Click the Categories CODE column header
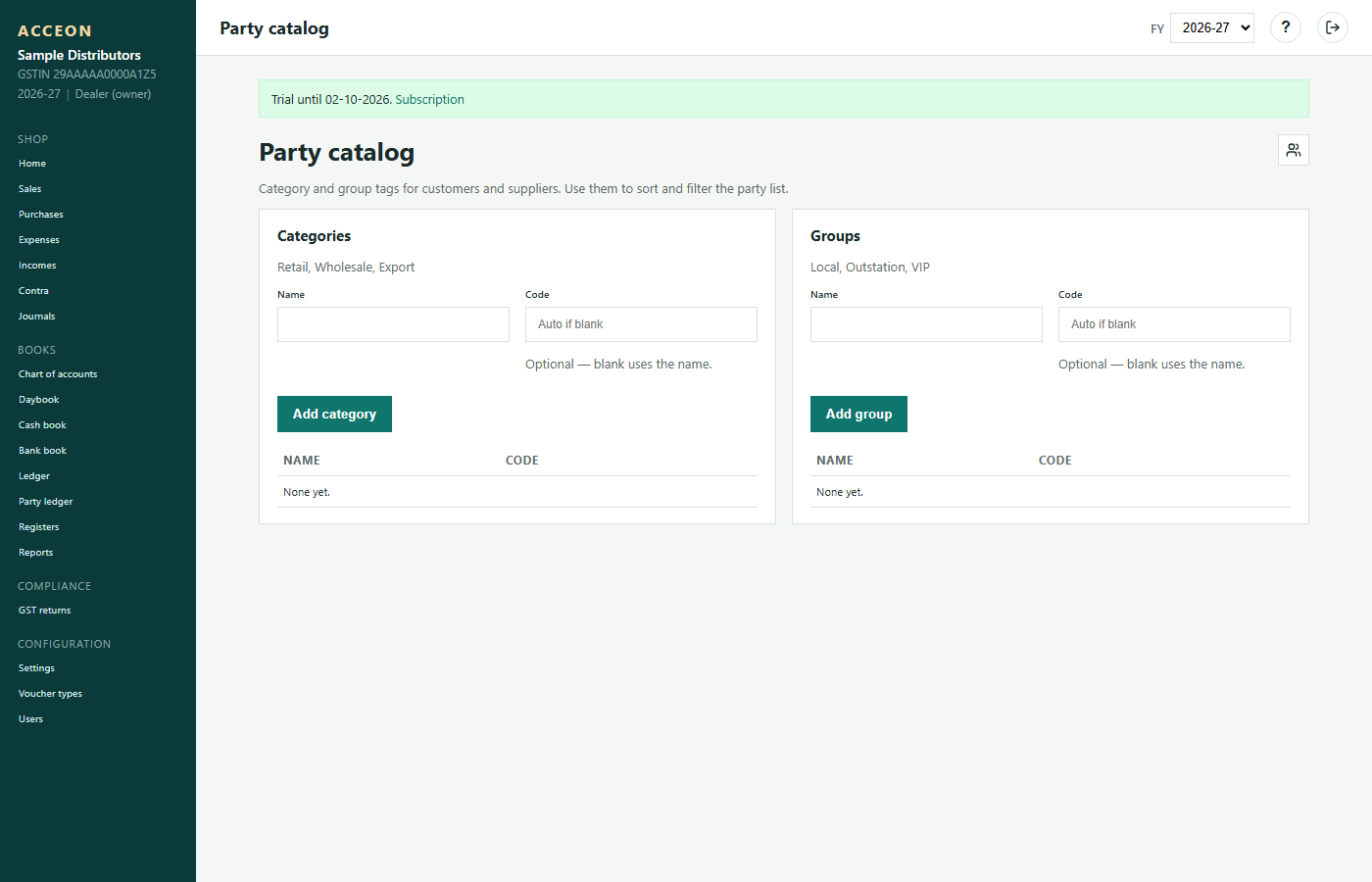The height and width of the screenshot is (882, 1372). pos(522,461)
